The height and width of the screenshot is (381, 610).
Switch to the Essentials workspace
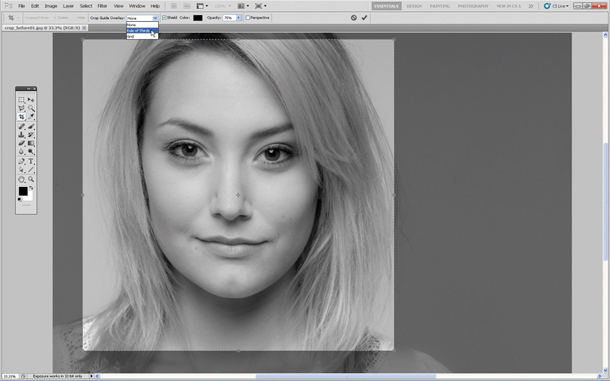coord(387,6)
